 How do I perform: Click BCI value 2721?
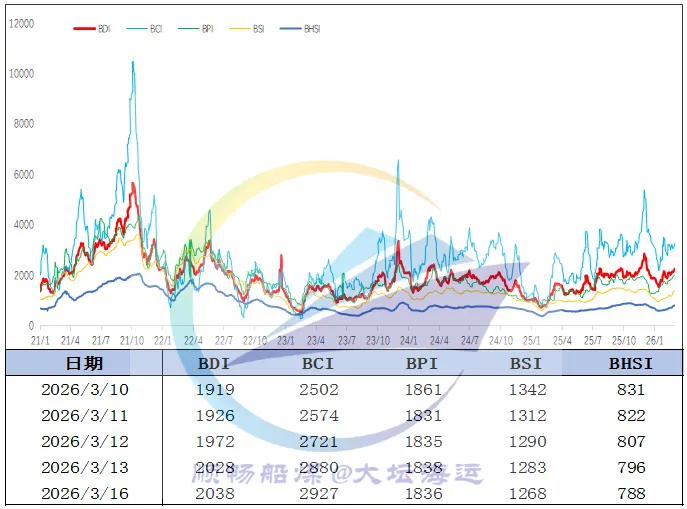coord(319,442)
